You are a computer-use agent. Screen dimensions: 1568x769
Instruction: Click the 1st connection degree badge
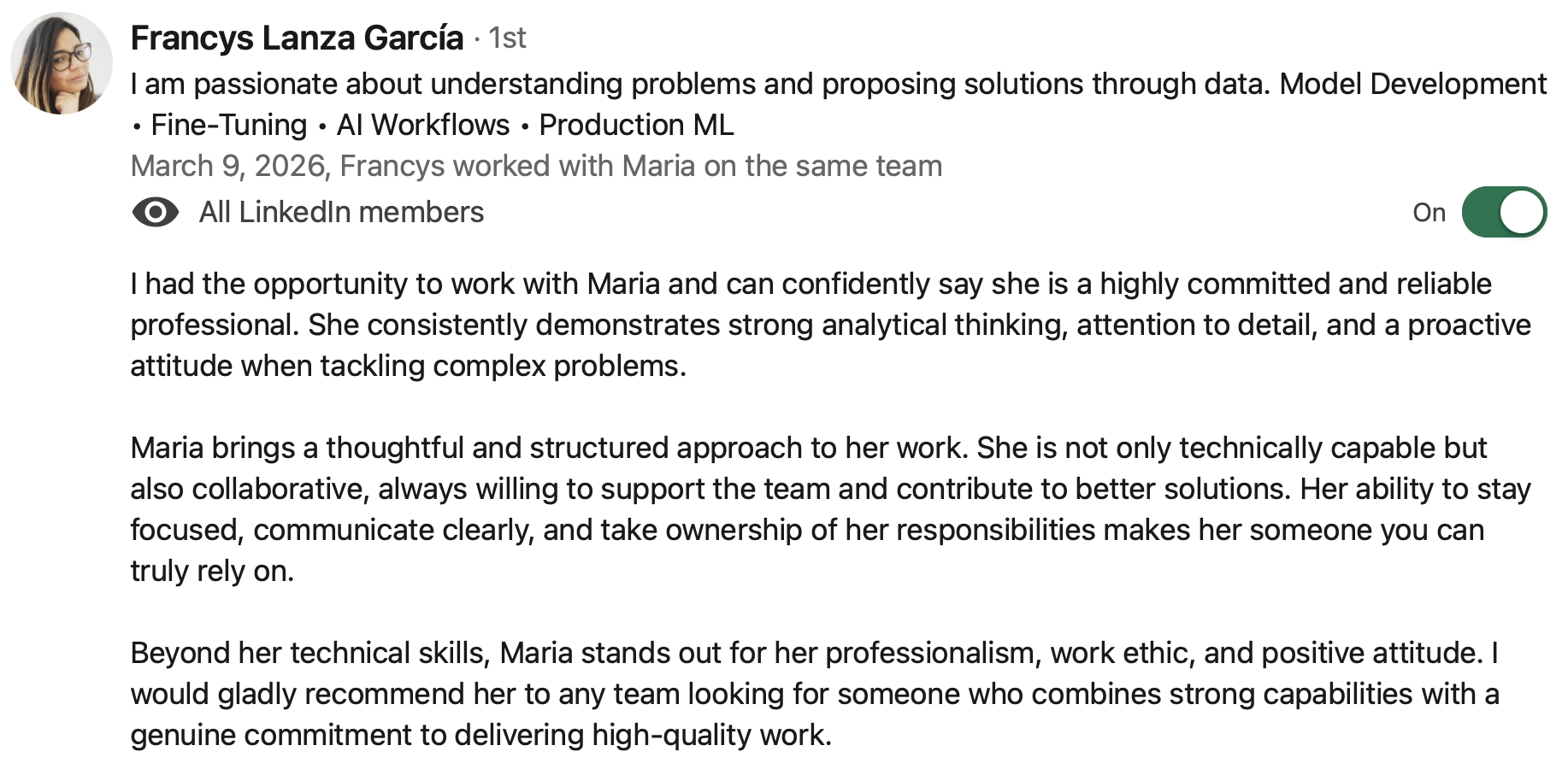tap(507, 38)
